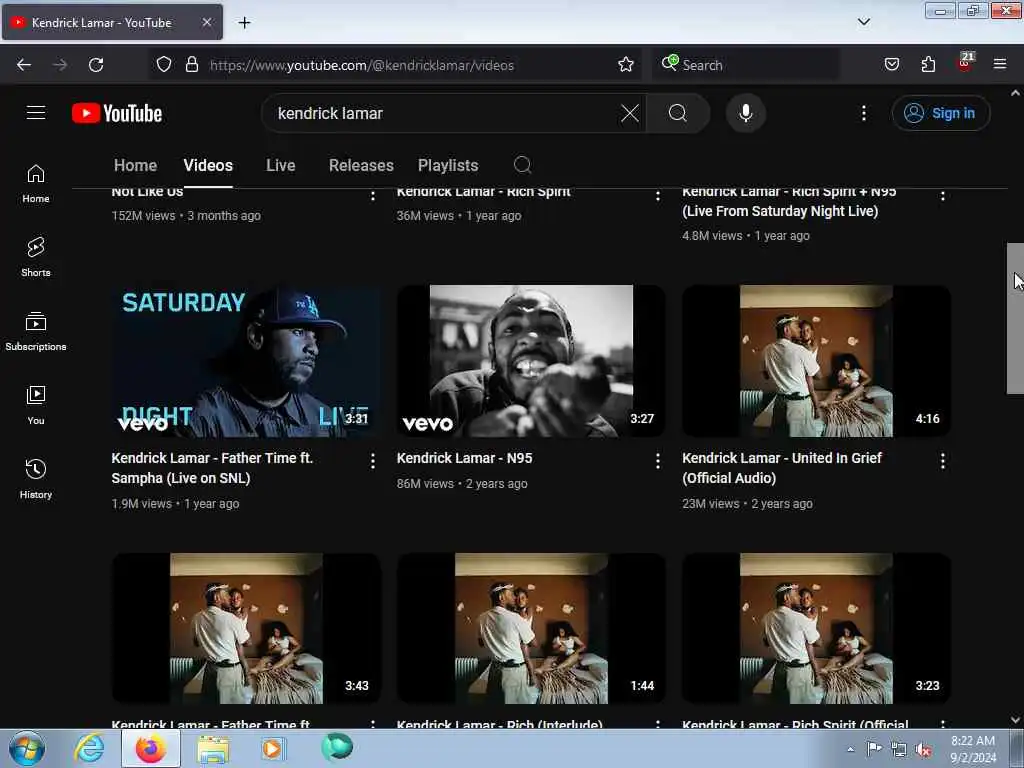The image size is (1024, 768).
Task: Reload the page in Firefox
Action: (x=96, y=65)
